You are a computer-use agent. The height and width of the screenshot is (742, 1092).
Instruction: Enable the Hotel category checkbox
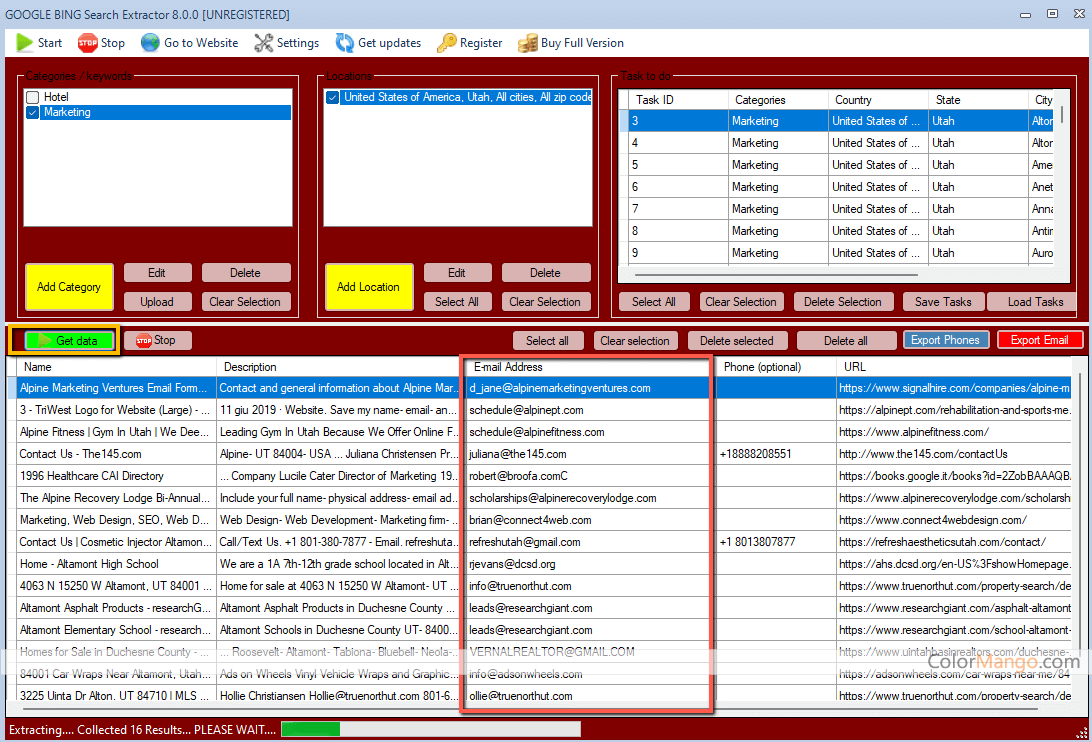click(30, 94)
